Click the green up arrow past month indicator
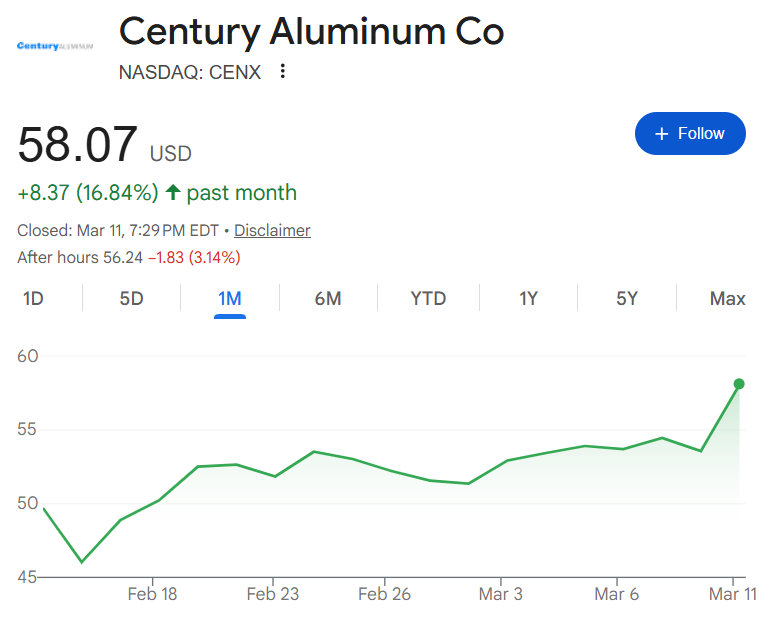 point(173,192)
